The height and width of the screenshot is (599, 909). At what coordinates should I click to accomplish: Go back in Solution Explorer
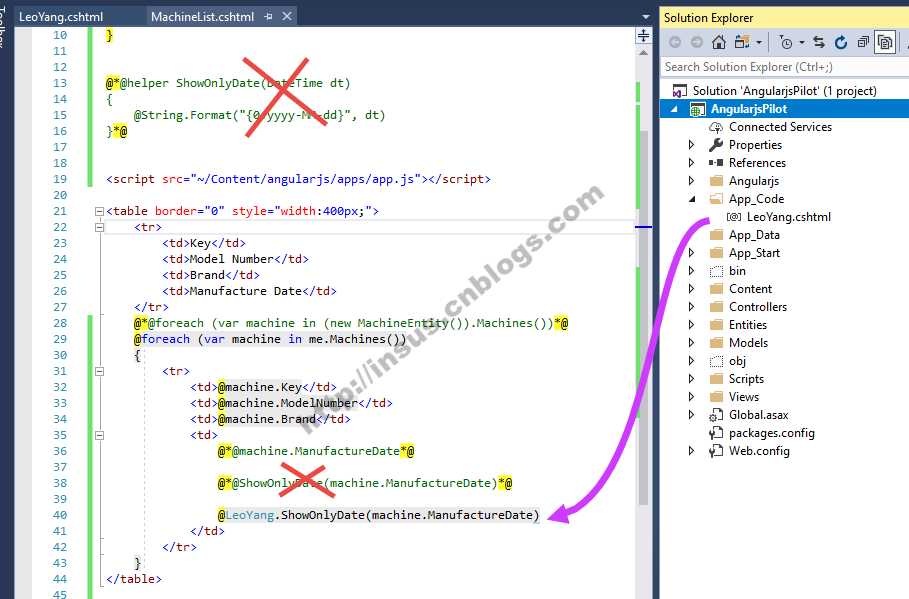[675, 42]
